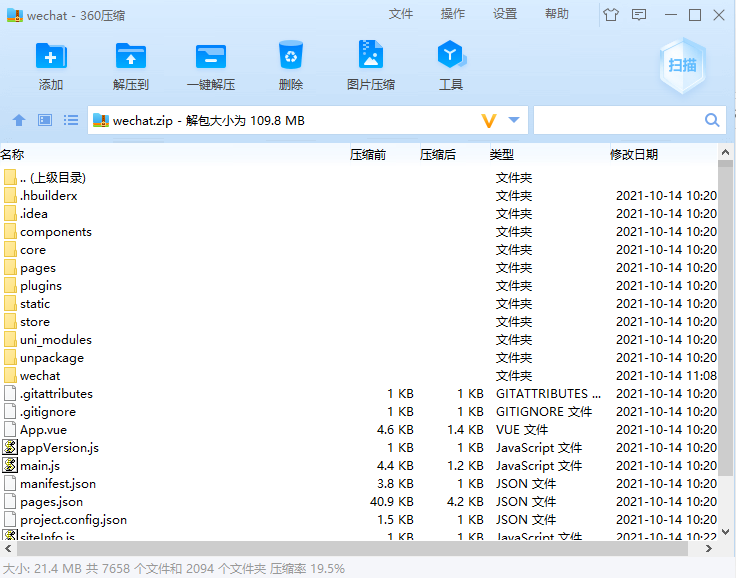The image size is (736, 578).
Task: Switch to list view icon
Action: (x=71, y=120)
